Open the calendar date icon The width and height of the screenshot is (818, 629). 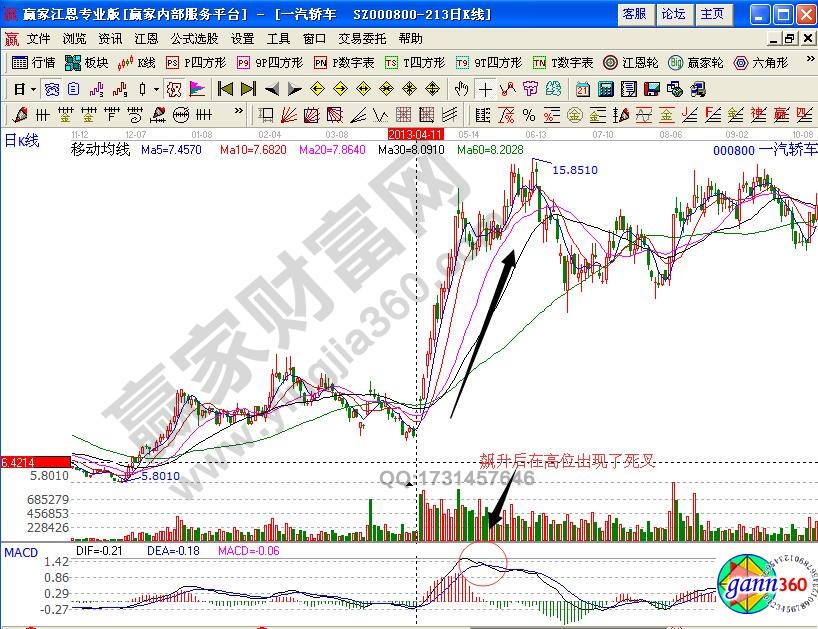click(x=582, y=88)
